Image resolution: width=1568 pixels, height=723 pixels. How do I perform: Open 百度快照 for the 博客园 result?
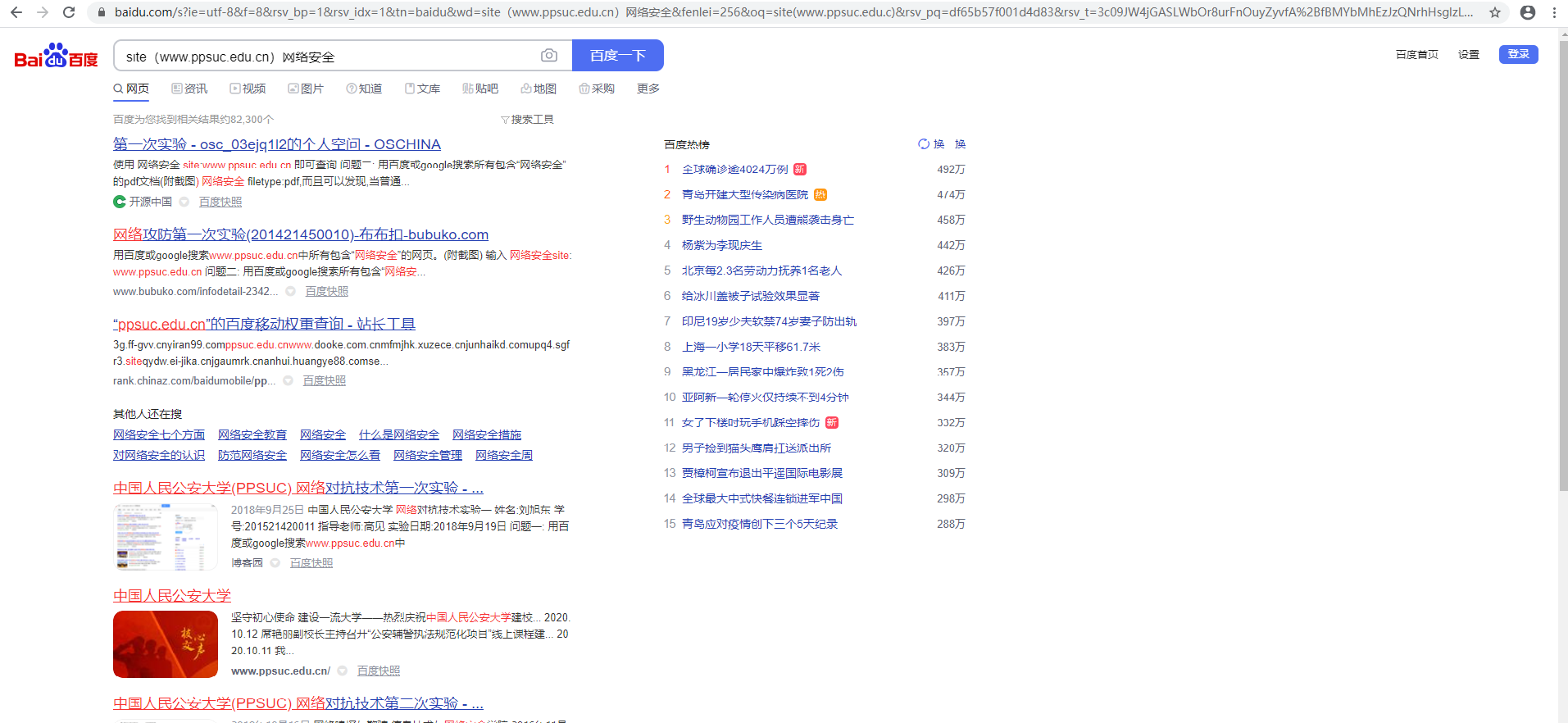(x=311, y=563)
